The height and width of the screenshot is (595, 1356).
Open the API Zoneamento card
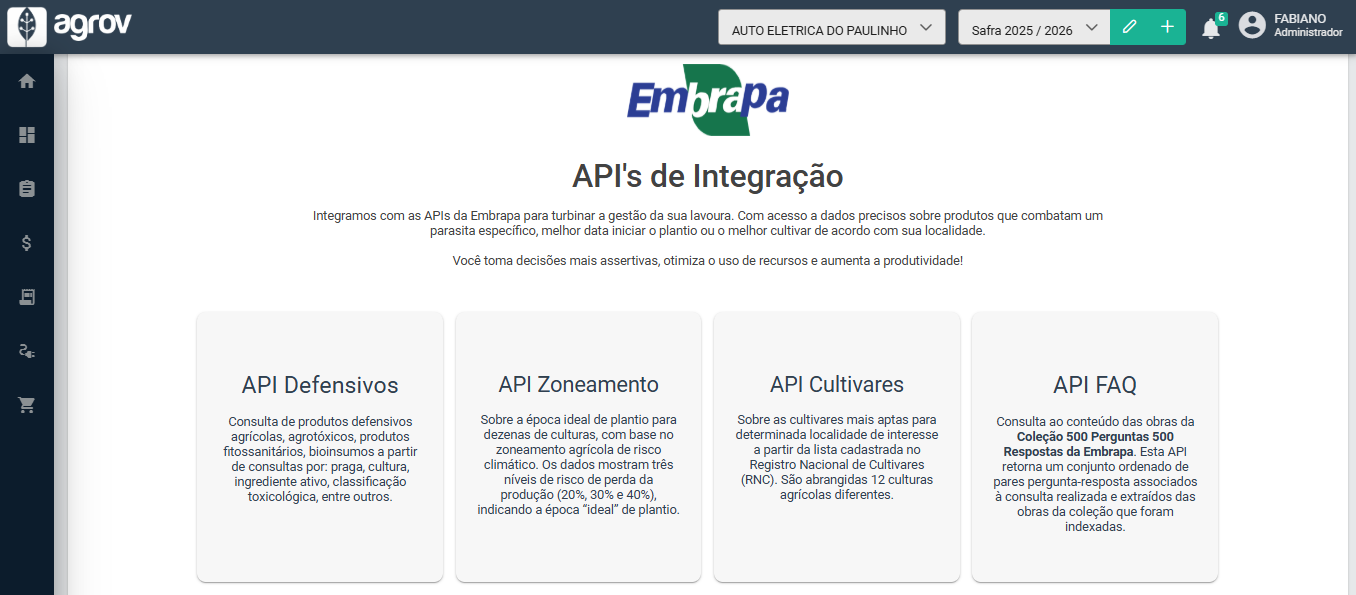coord(578,447)
